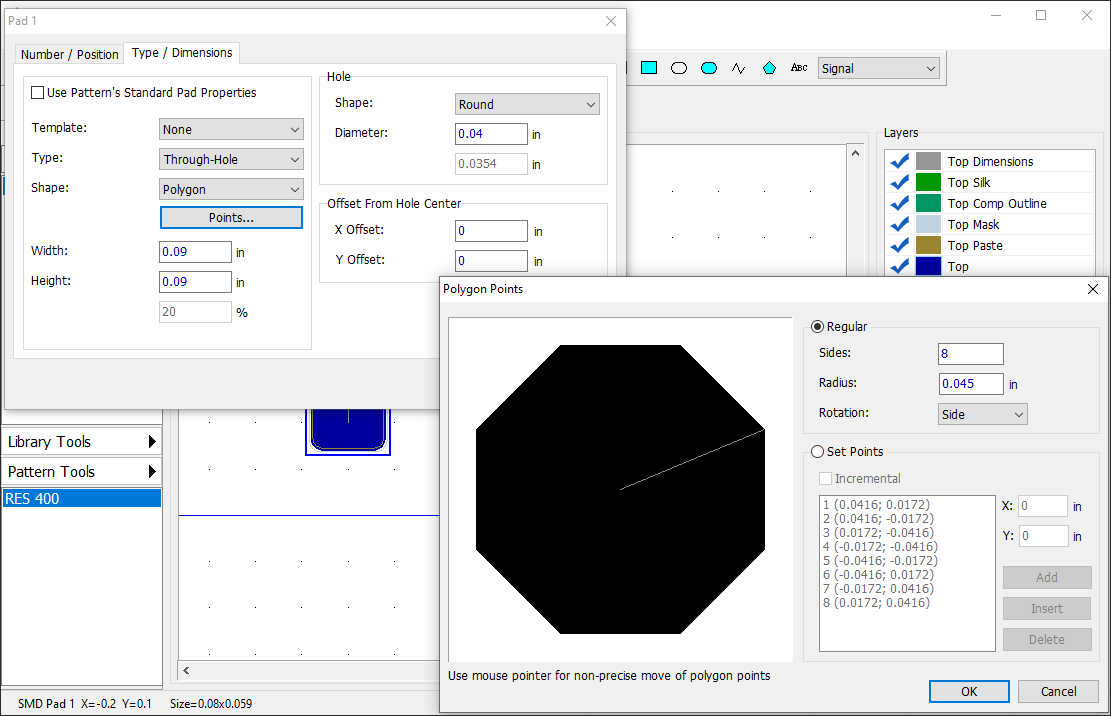Click the Points... button
1111x716 pixels.
[x=231, y=217]
